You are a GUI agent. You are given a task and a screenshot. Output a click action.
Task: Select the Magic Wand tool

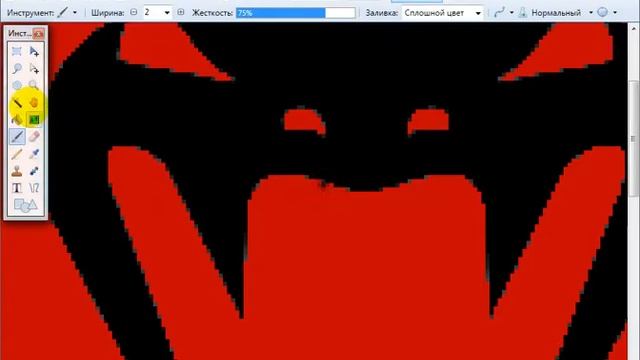[17, 102]
